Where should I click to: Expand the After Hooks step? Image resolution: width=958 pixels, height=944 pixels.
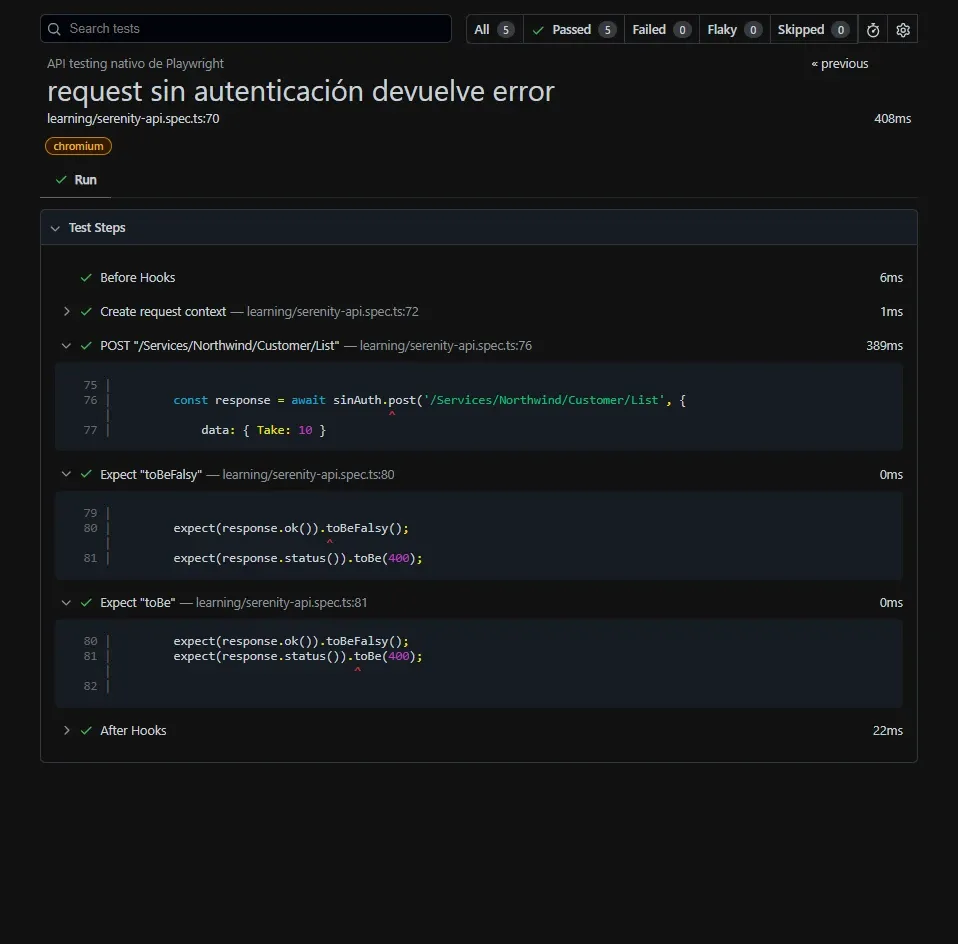click(x=66, y=730)
